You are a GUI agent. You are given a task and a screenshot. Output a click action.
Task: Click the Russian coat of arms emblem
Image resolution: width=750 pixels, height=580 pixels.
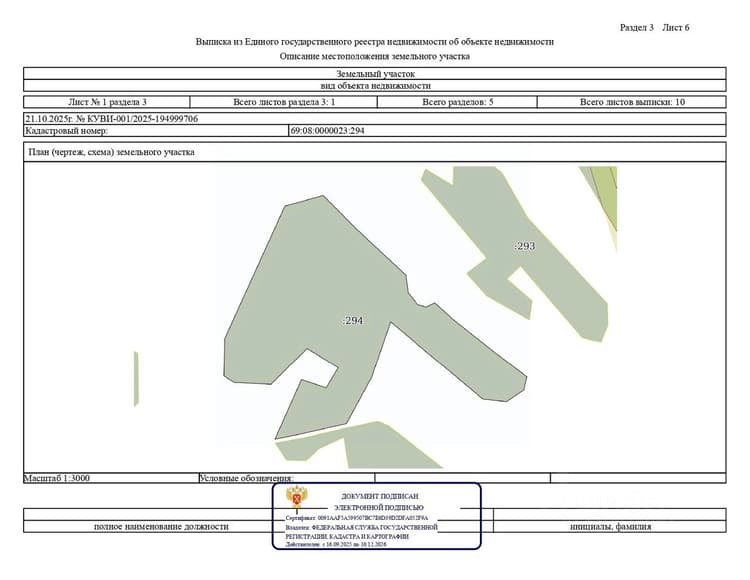297,497
